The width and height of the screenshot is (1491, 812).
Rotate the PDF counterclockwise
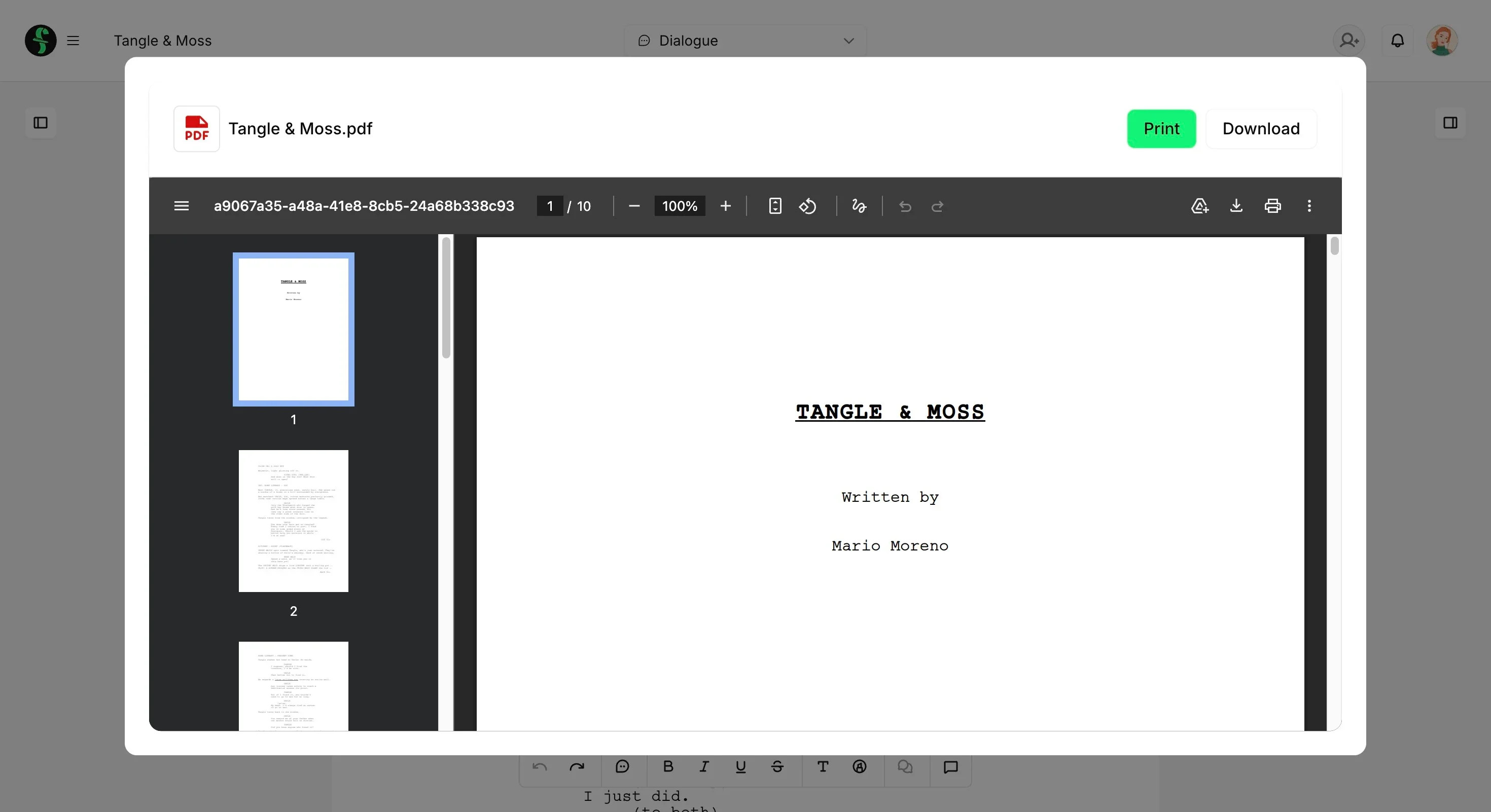click(x=807, y=206)
